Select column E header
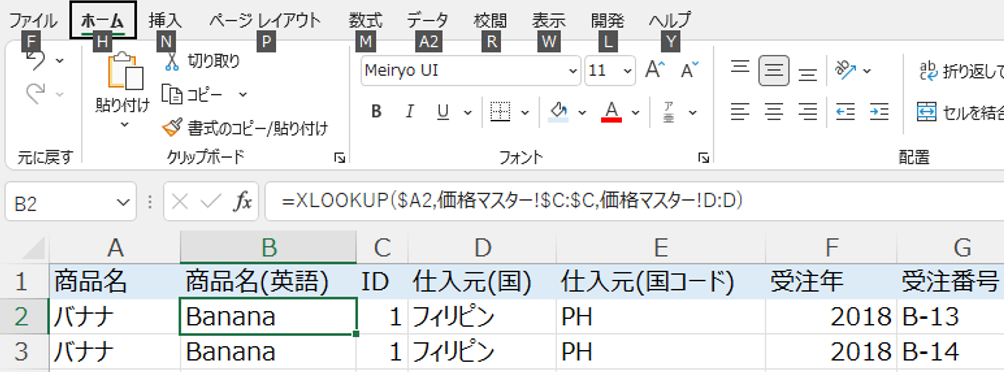Viewport: 1004px width, 372px height. pos(661,247)
